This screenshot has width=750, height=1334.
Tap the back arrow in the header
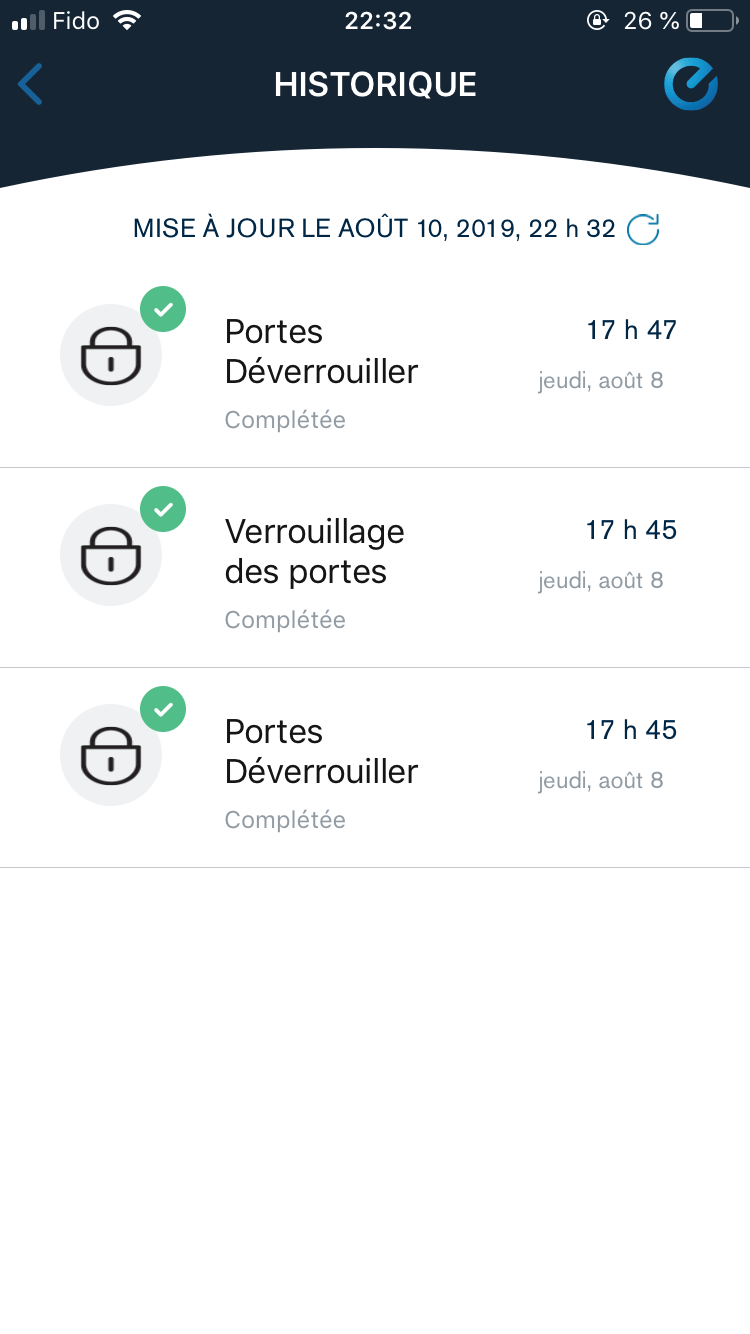point(31,84)
